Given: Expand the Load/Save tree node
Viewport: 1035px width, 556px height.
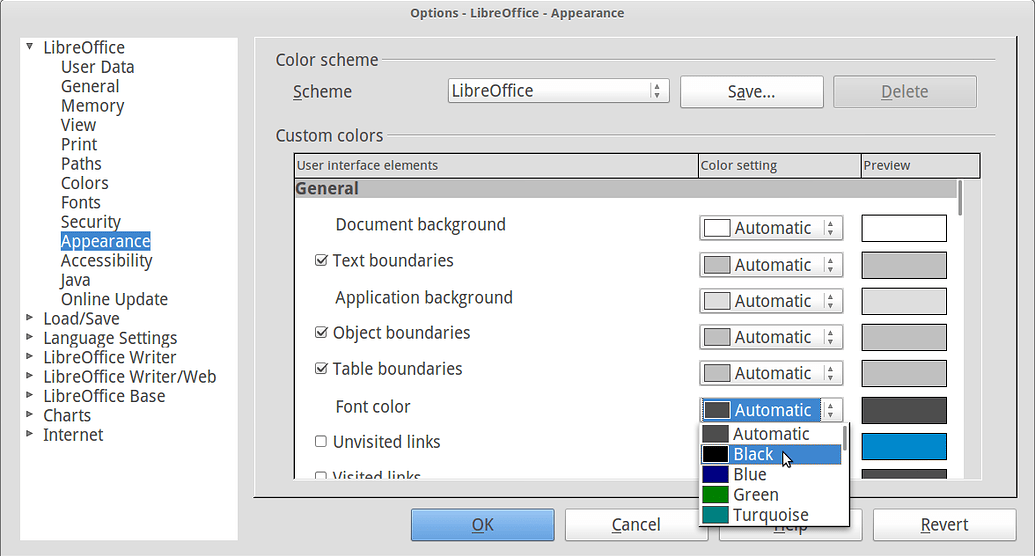Looking at the screenshot, I should point(30,318).
